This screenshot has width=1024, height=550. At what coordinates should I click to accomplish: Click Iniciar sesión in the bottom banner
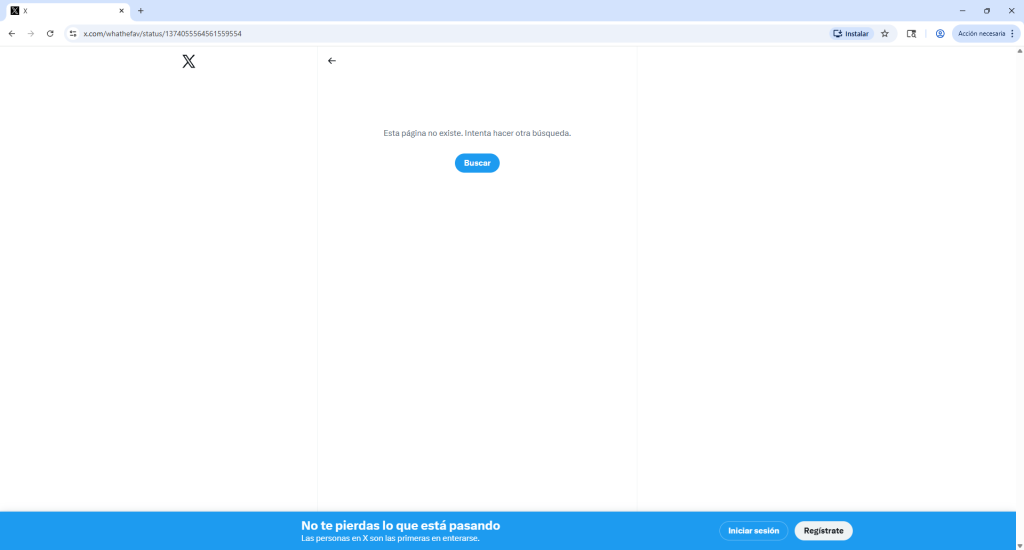[x=753, y=531]
